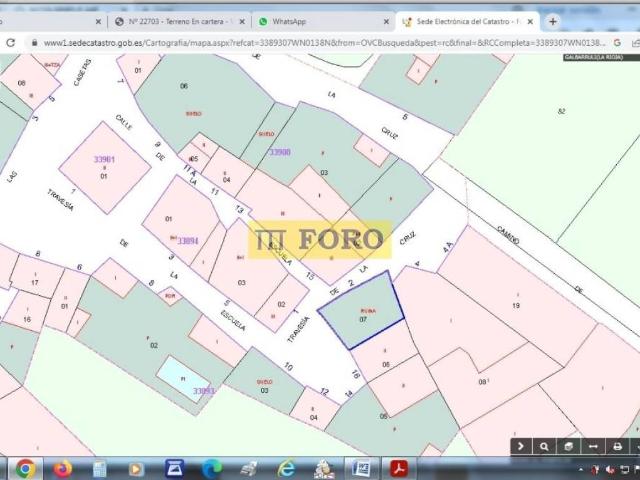Open Google Chrome from the taskbar
The height and width of the screenshot is (480, 640).
(x=25, y=469)
